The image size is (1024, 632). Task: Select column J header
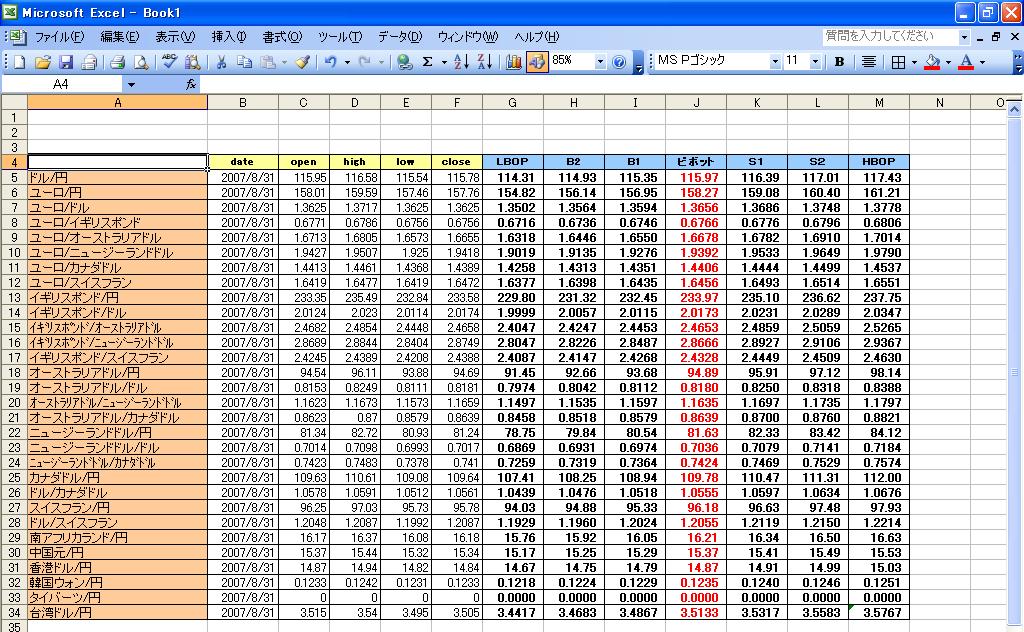click(696, 103)
